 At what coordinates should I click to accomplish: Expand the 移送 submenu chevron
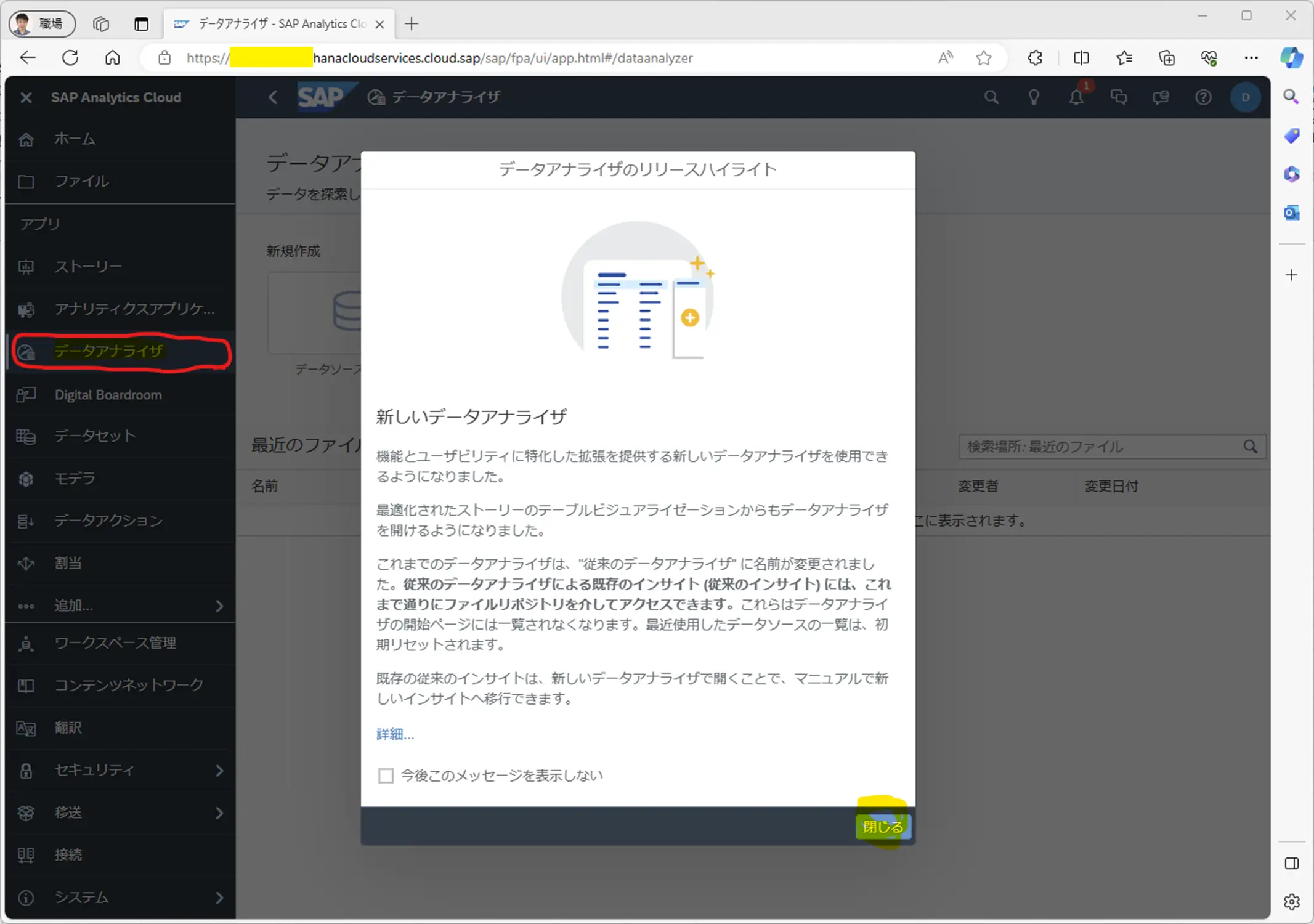[x=219, y=813]
